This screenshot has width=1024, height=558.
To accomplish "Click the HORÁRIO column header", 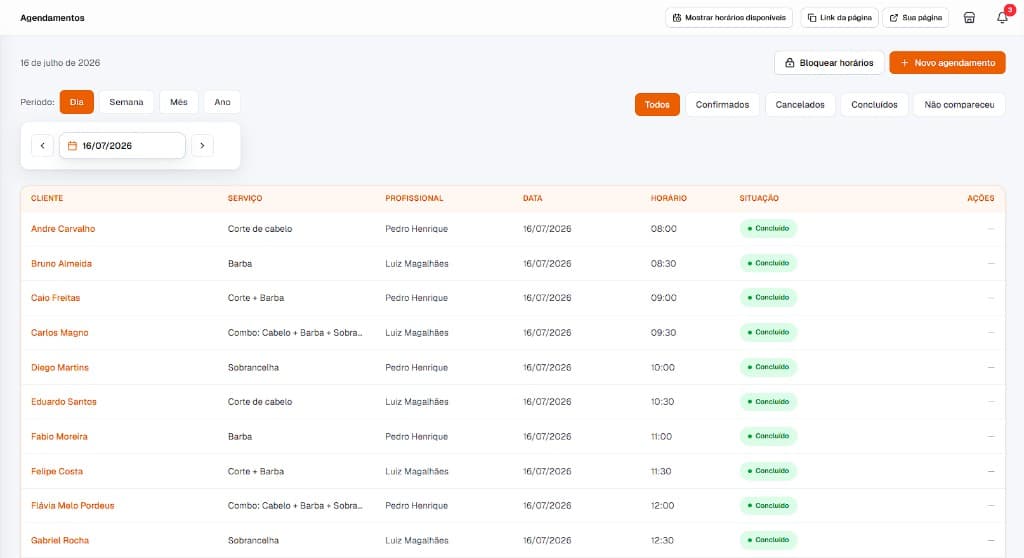I will click(669, 198).
